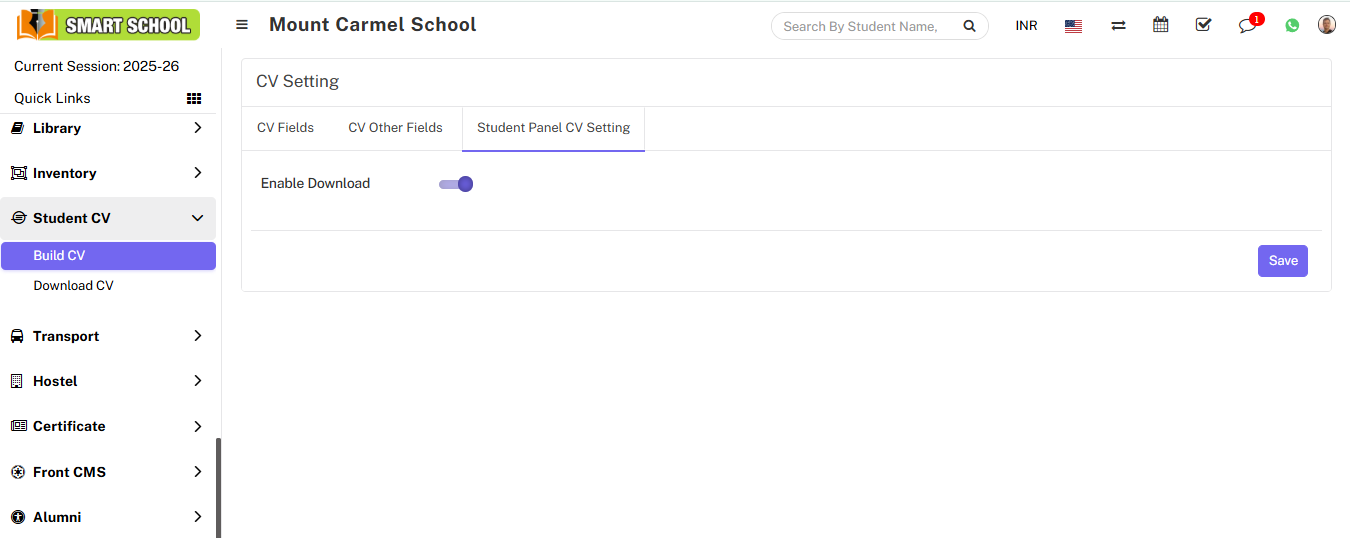This screenshot has height=538, width=1350.
Task: Open the calendar icon in header
Action: pyautogui.click(x=1160, y=25)
